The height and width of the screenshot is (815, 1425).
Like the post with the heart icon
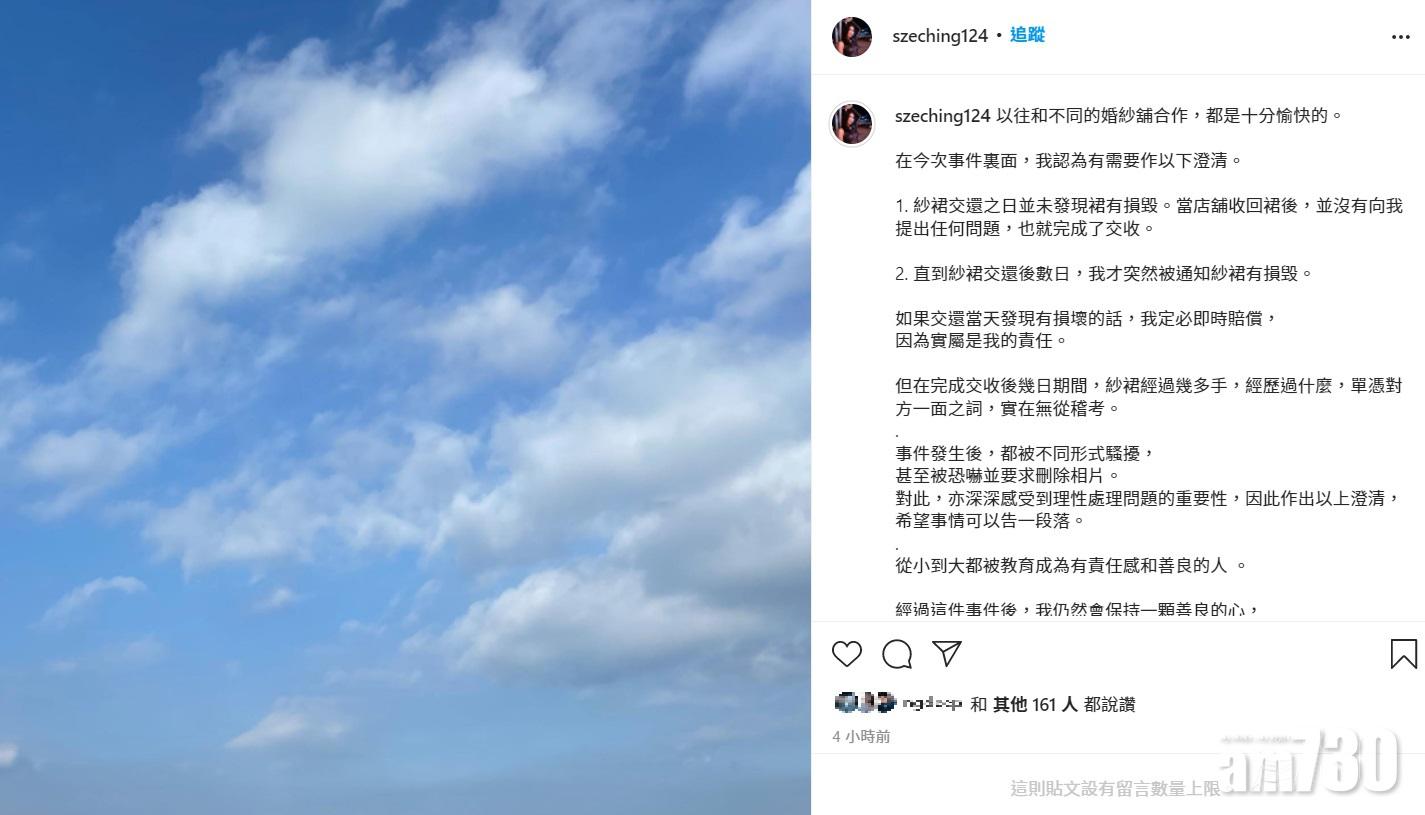[847, 654]
